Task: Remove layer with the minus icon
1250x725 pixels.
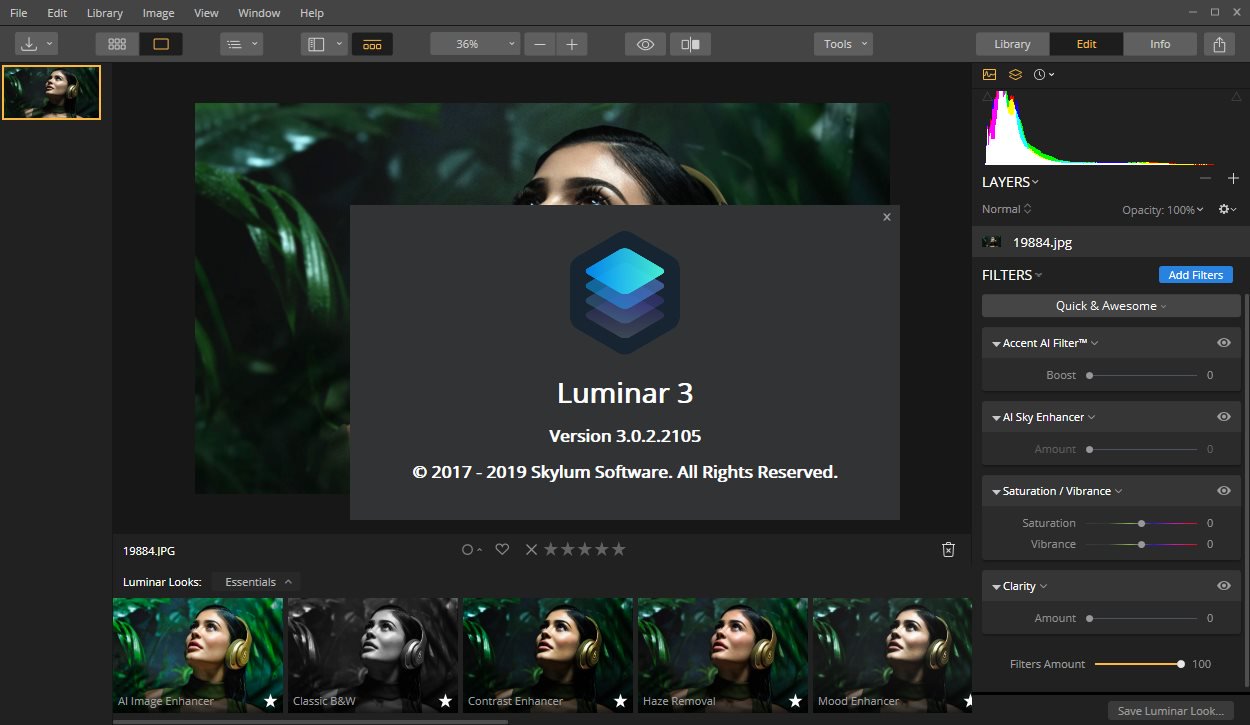Action: (x=1205, y=178)
